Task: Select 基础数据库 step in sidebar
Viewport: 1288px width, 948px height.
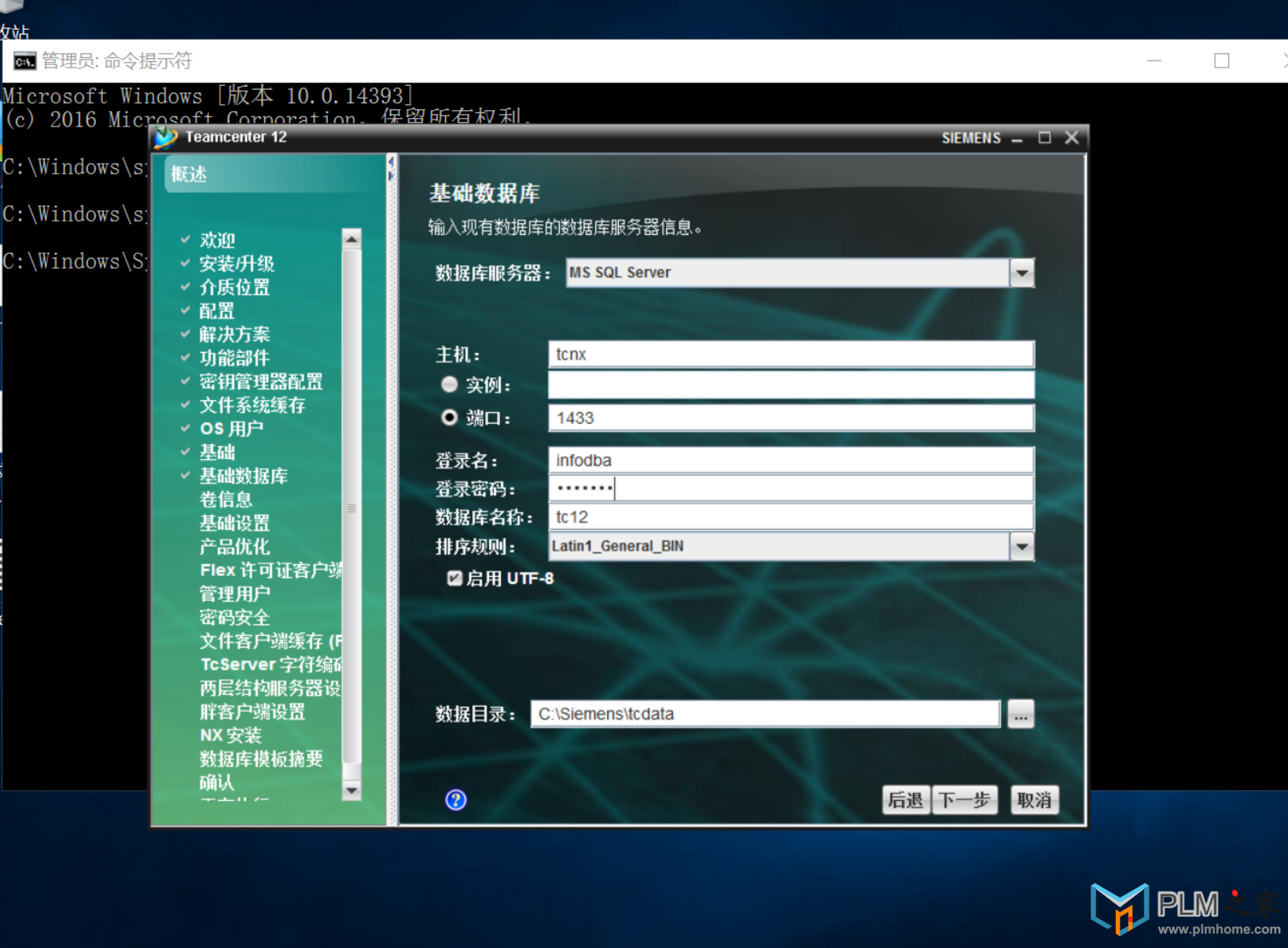Action: [244, 476]
